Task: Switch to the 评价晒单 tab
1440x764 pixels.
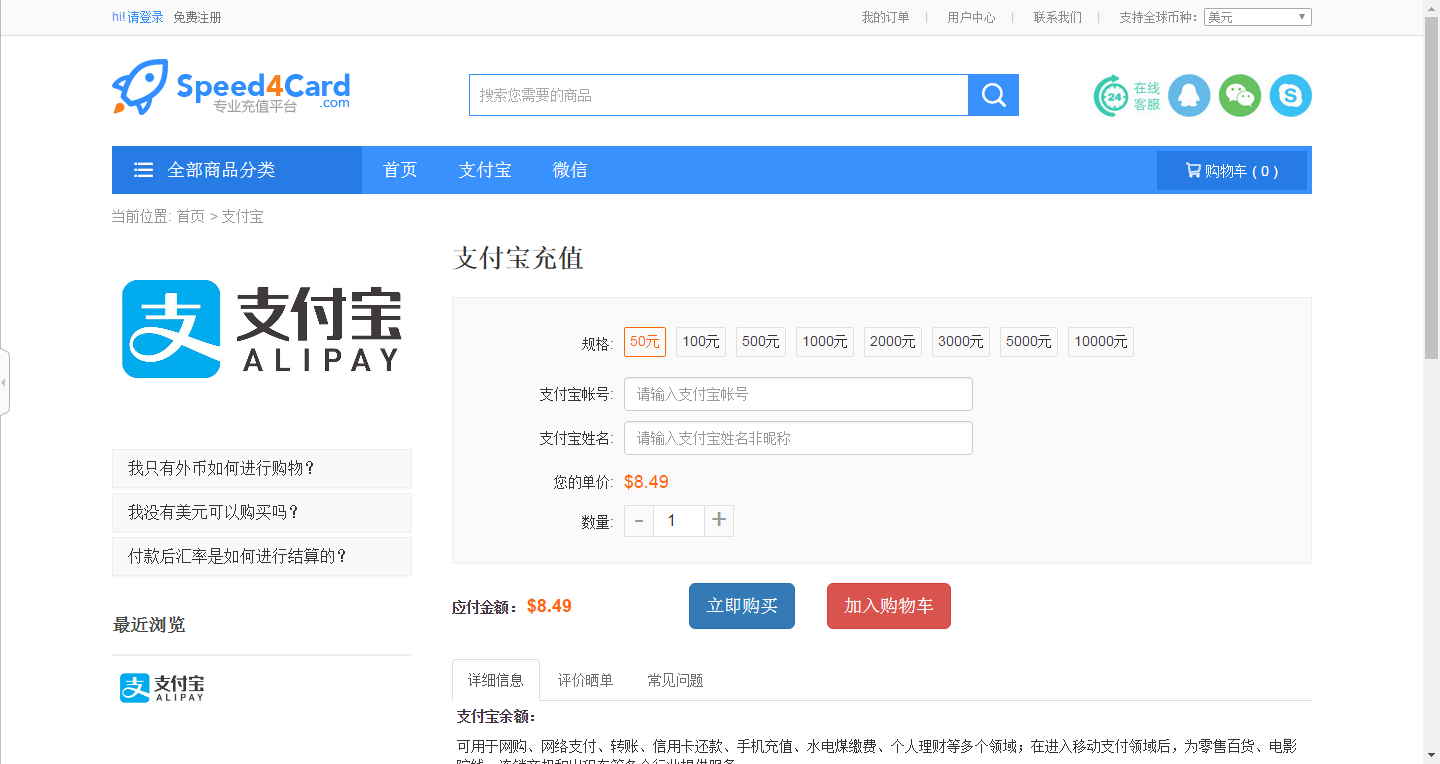Action: tap(585, 680)
